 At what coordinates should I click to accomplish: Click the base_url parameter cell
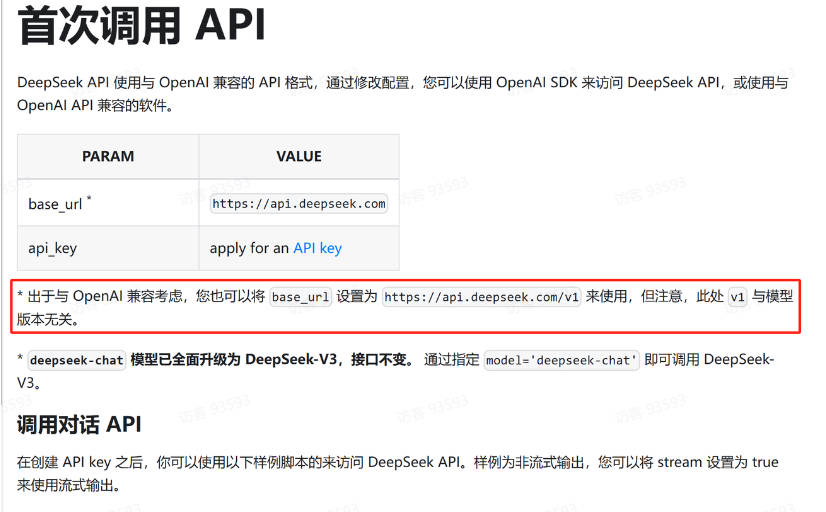click(x=108, y=203)
